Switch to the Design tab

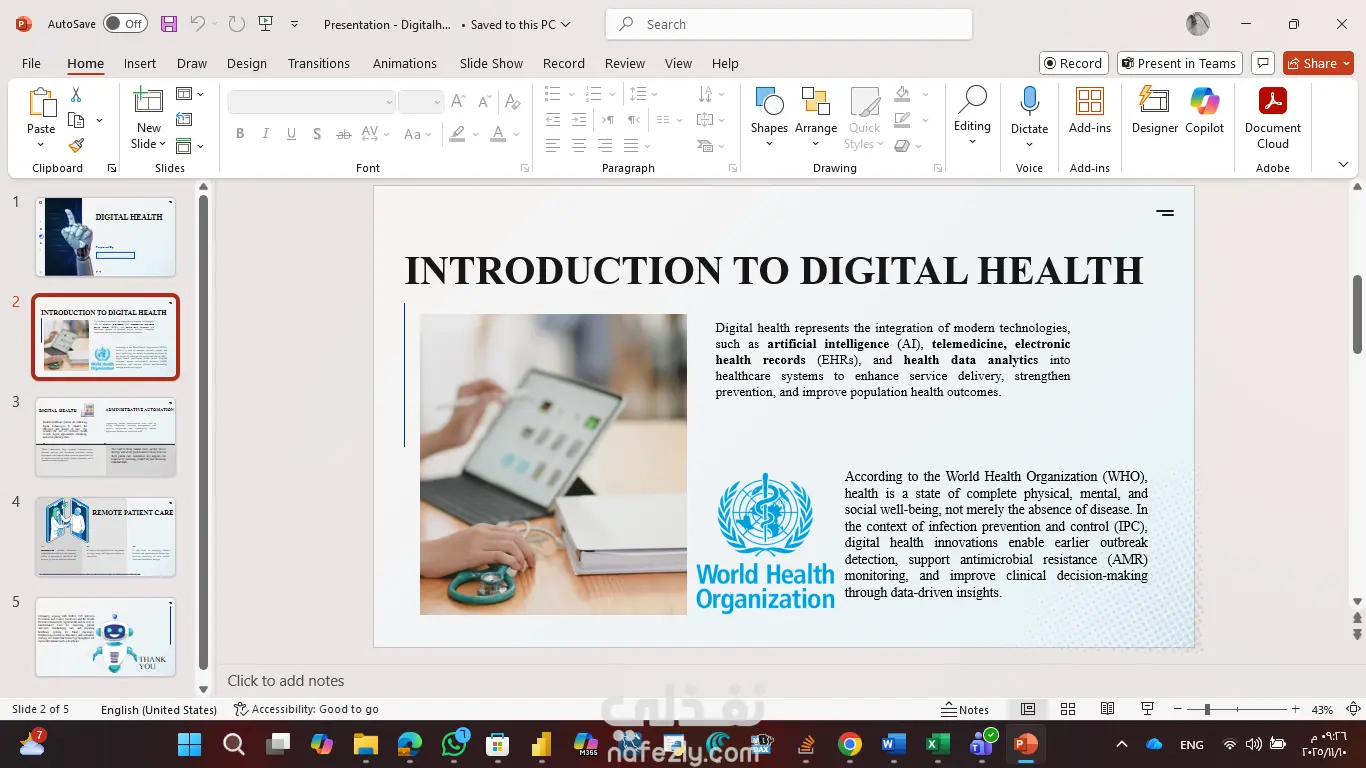[x=246, y=63]
